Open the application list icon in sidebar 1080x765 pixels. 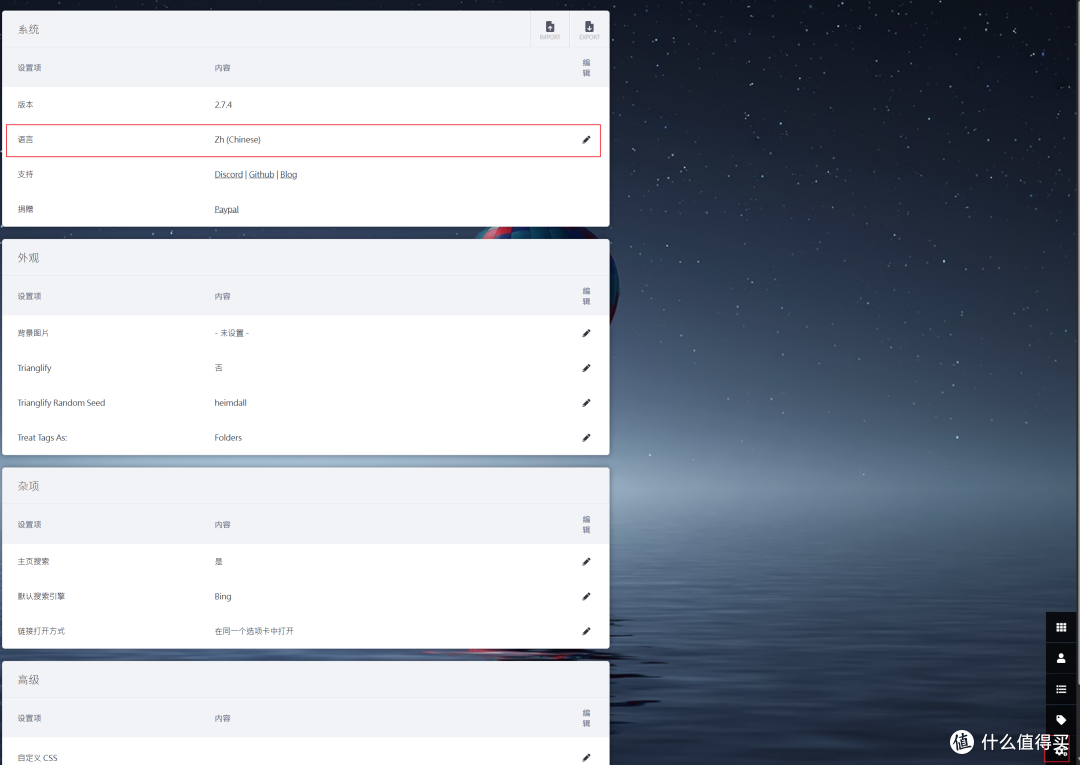[x=1061, y=689]
